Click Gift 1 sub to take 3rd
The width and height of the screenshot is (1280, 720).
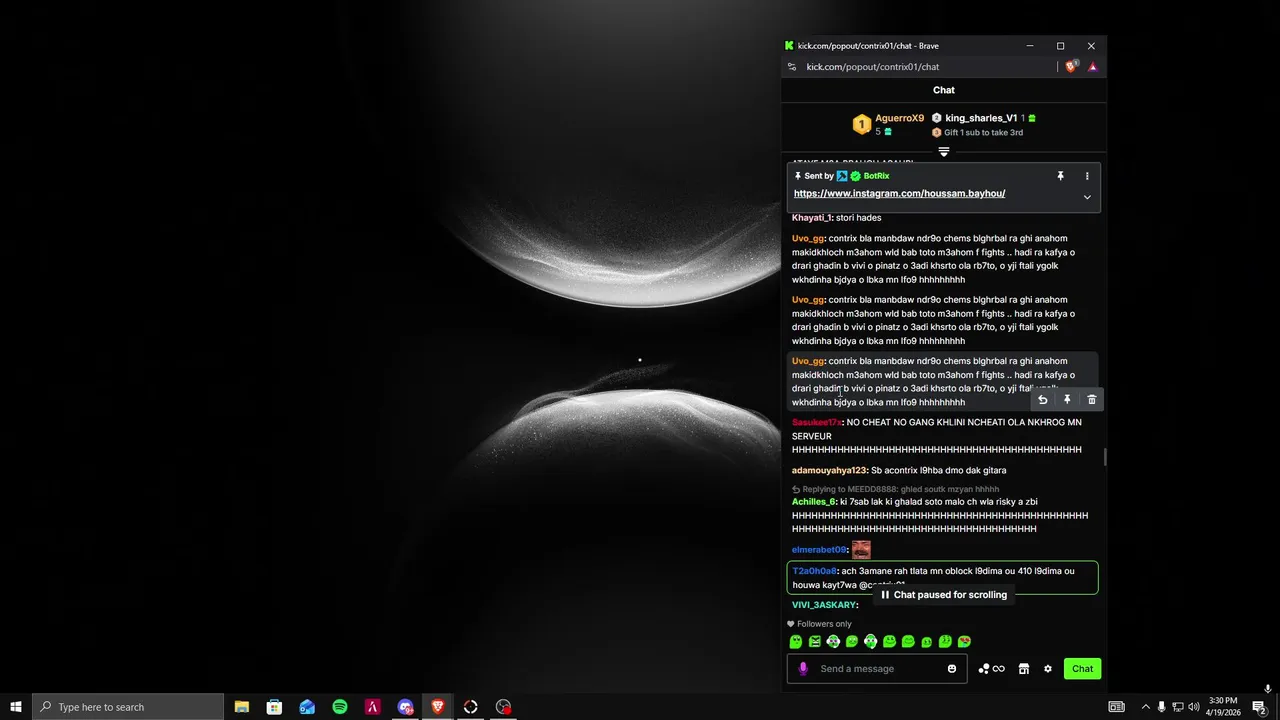pos(983,132)
